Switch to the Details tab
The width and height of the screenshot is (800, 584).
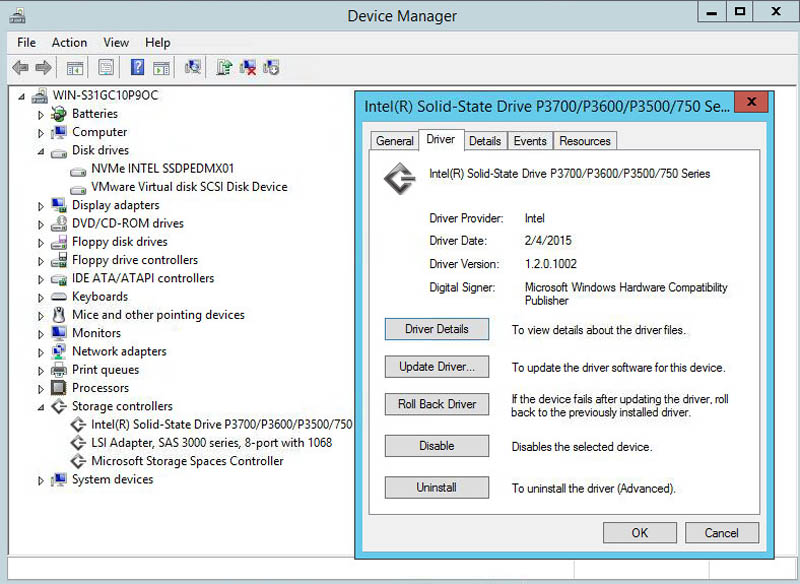(x=484, y=141)
